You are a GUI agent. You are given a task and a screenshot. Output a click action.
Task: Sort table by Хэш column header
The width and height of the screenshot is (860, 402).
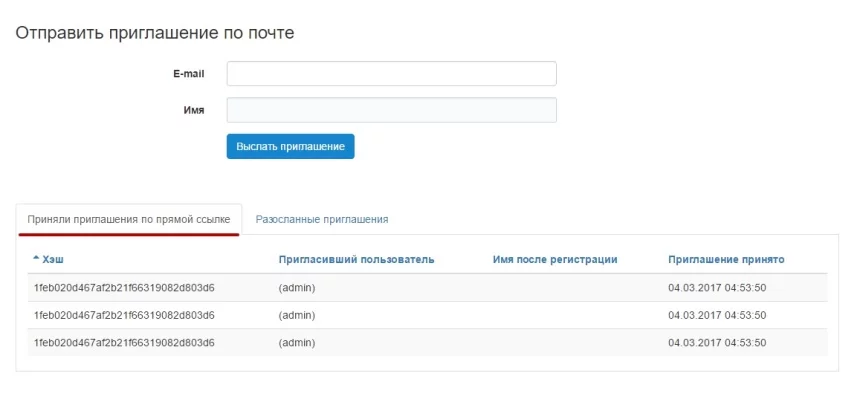pyautogui.click(x=53, y=260)
